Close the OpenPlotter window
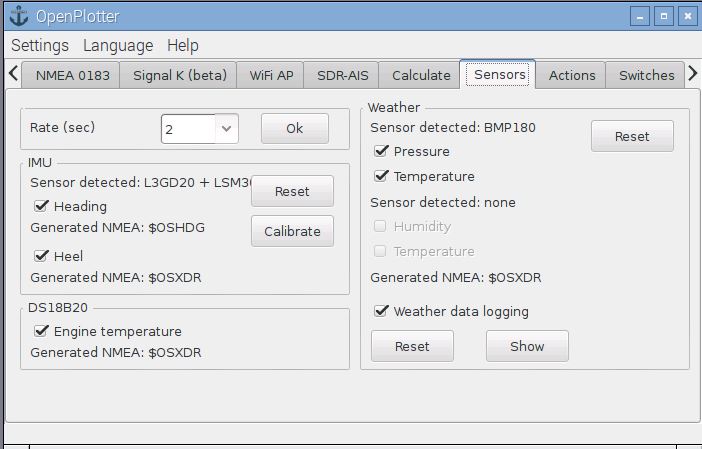The image size is (702, 449). click(688, 17)
